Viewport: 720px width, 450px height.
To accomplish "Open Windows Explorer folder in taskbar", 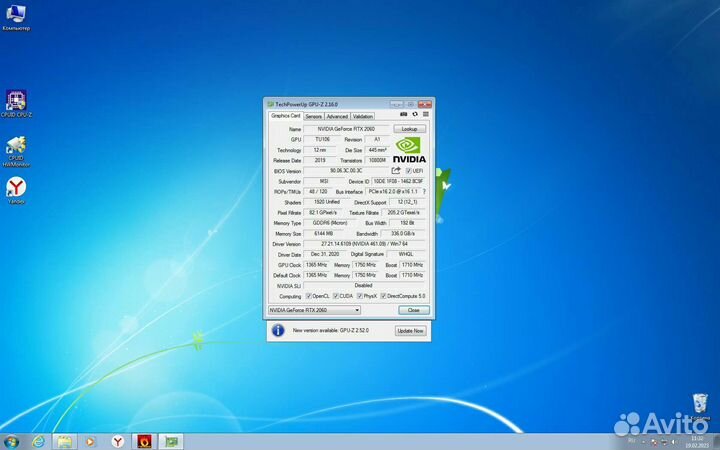I will [65, 442].
